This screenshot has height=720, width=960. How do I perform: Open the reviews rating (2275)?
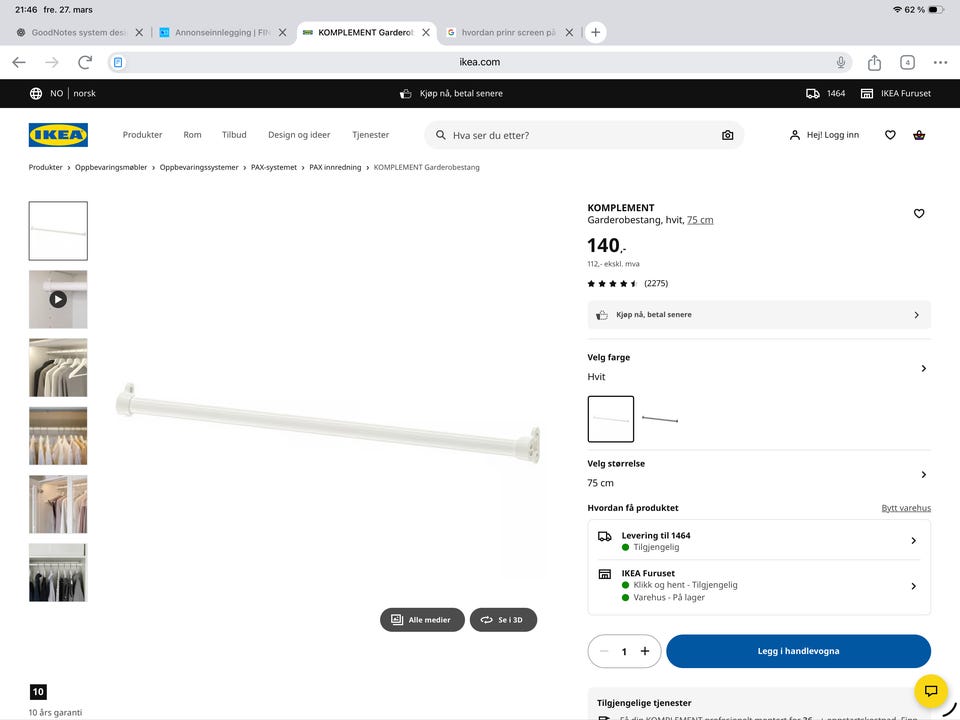pos(628,283)
